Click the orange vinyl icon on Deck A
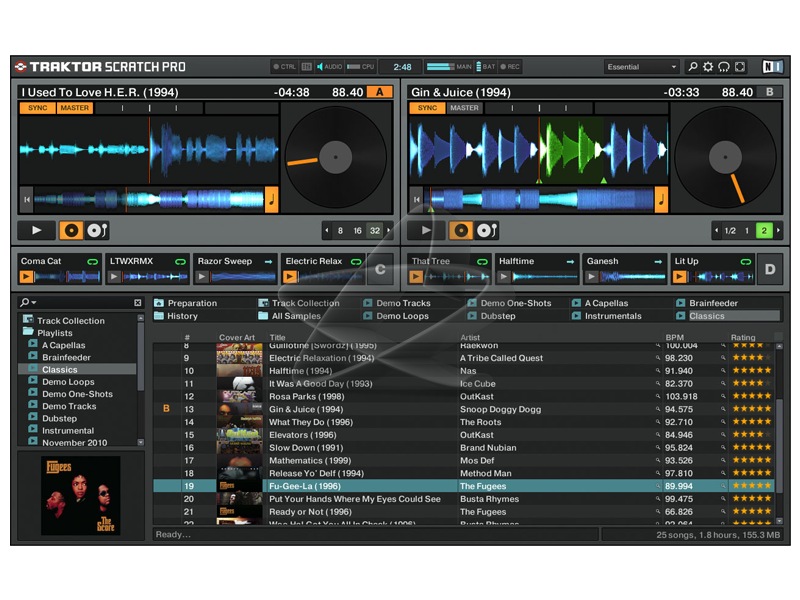The image size is (800, 600). pyautogui.click(x=72, y=230)
